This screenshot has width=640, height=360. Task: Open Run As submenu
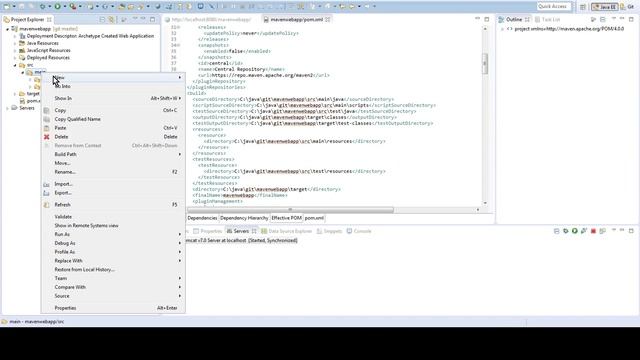click(x=113, y=234)
